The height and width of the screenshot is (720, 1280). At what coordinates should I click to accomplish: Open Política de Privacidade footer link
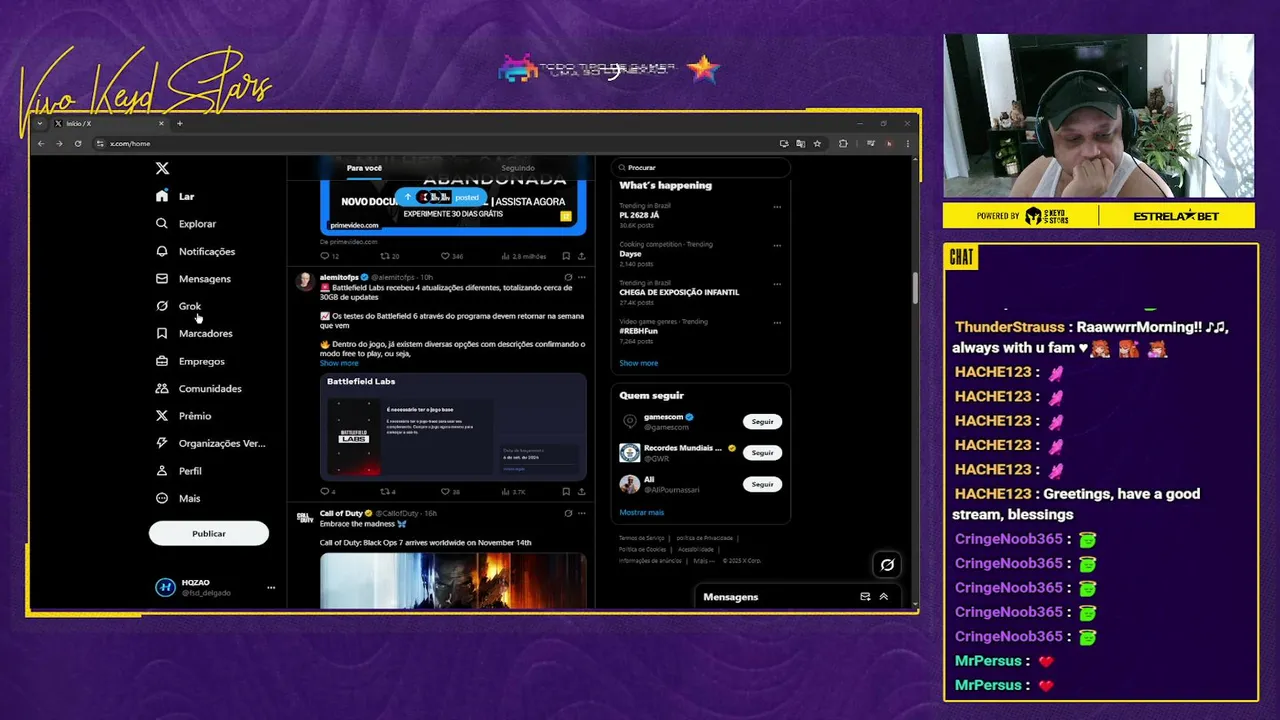[x=705, y=538]
